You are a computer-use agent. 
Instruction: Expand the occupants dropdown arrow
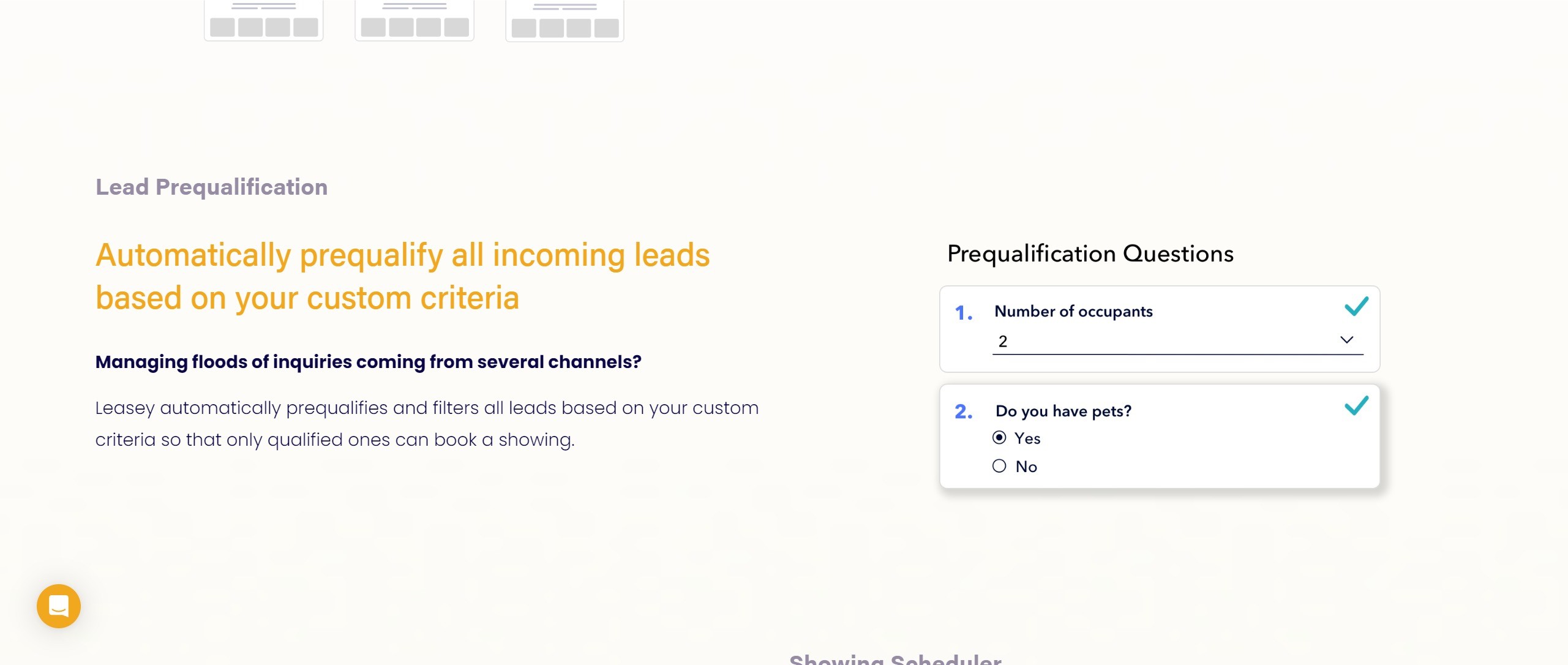click(x=1347, y=340)
